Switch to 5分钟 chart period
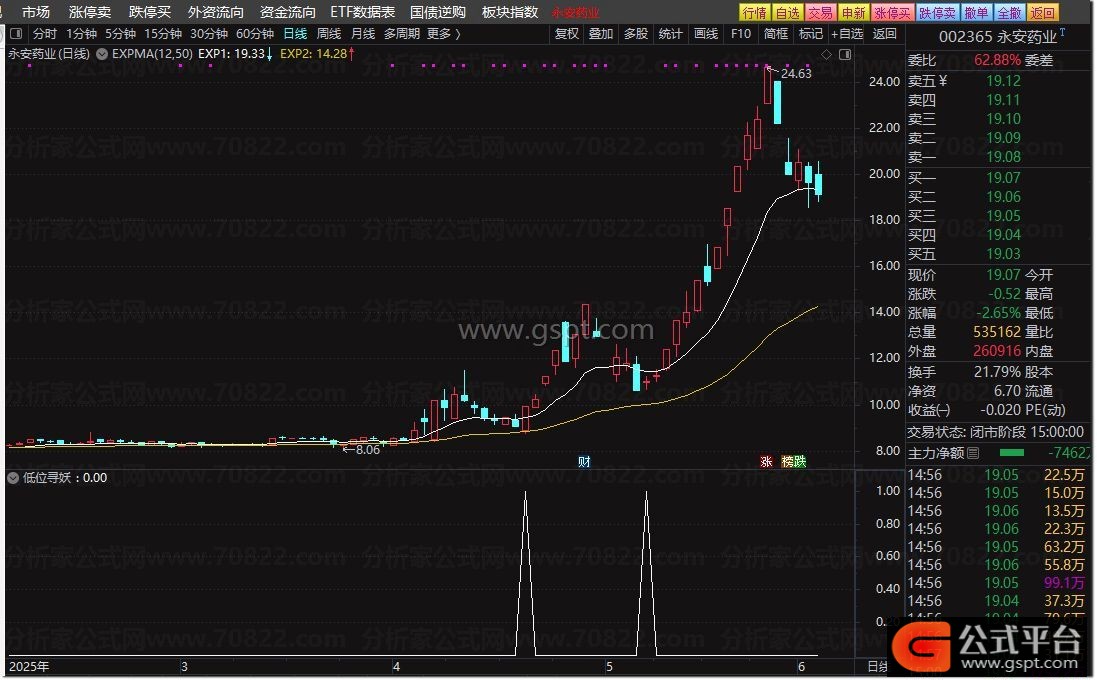The height and width of the screenshot is (680, 1097). [x=120, y=34]
